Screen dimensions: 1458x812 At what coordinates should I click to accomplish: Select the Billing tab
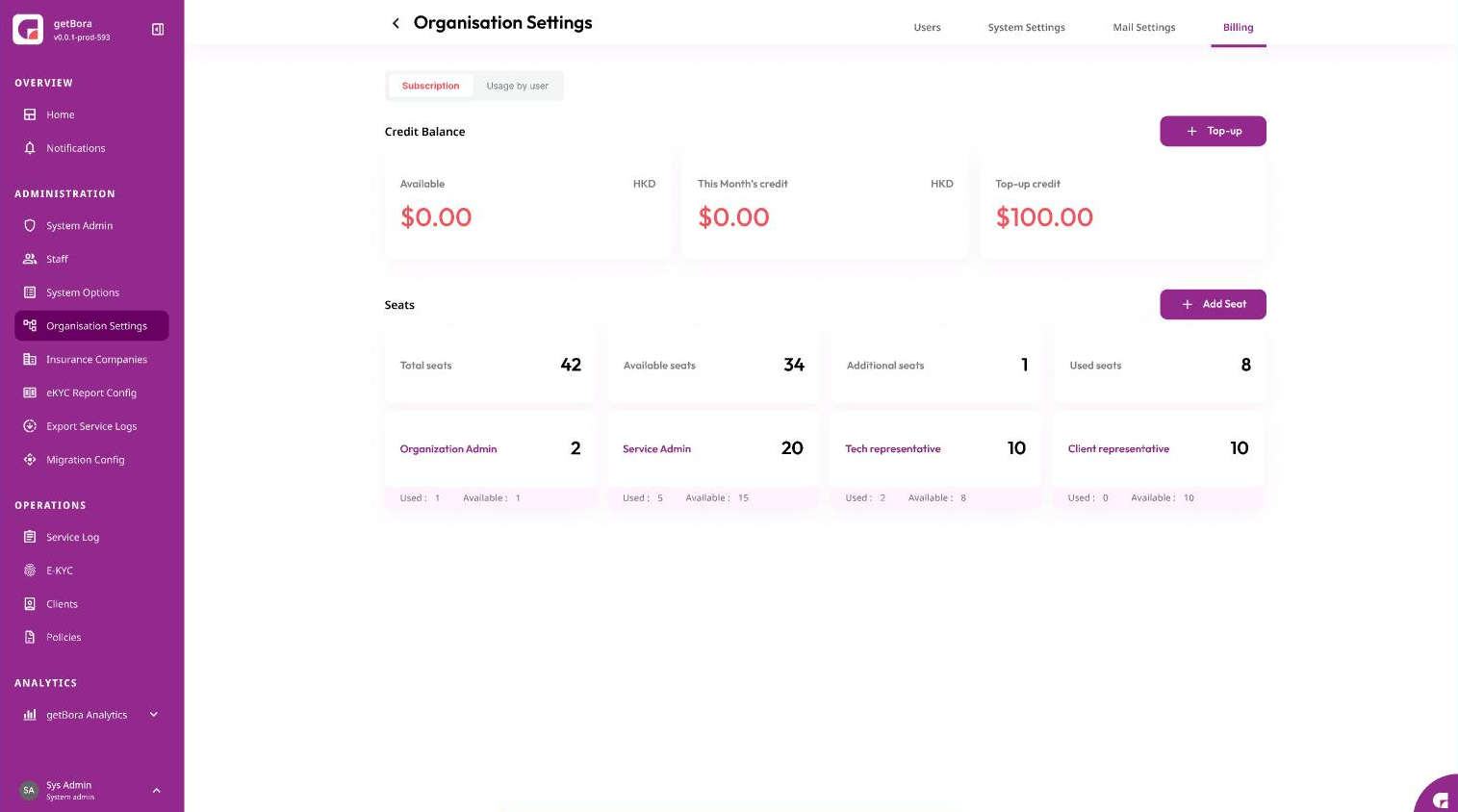coord(1239,27)
